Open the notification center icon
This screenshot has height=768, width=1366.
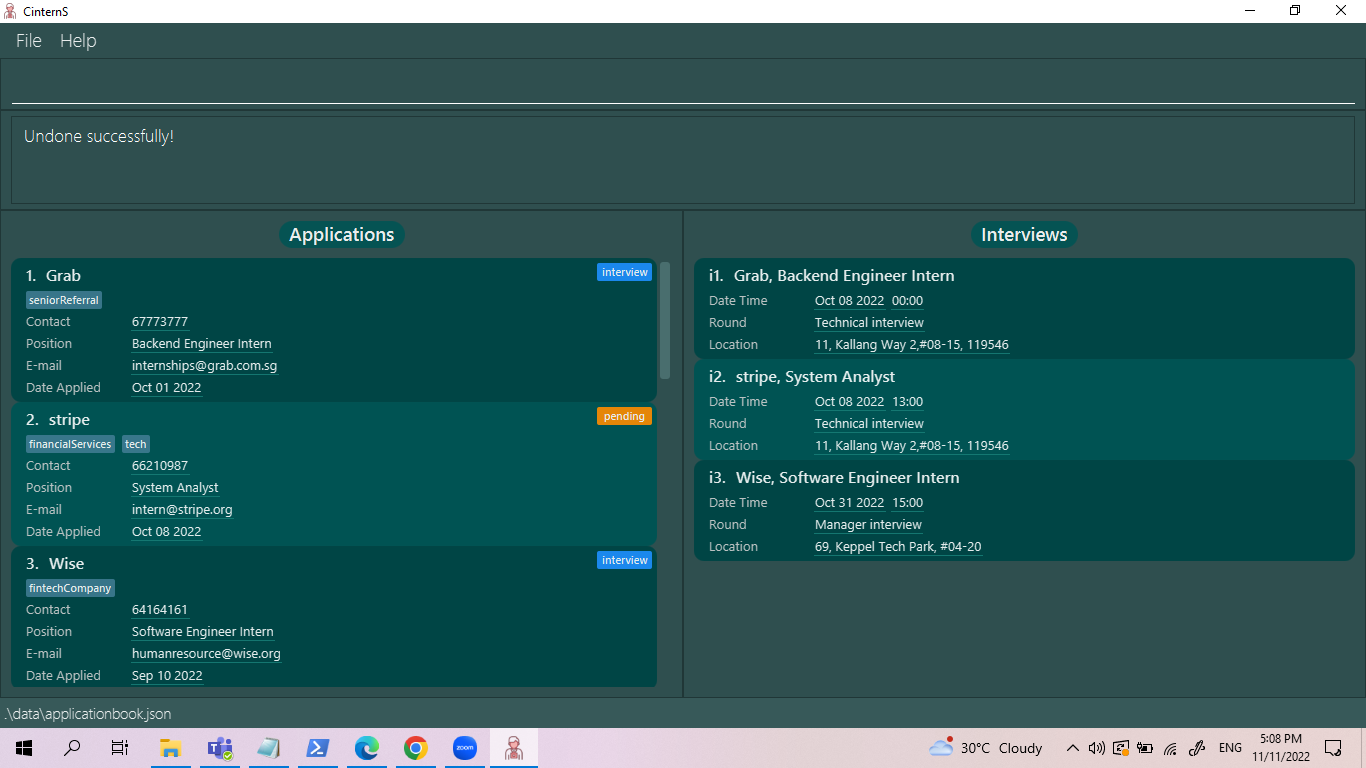tap(1333, 748)
